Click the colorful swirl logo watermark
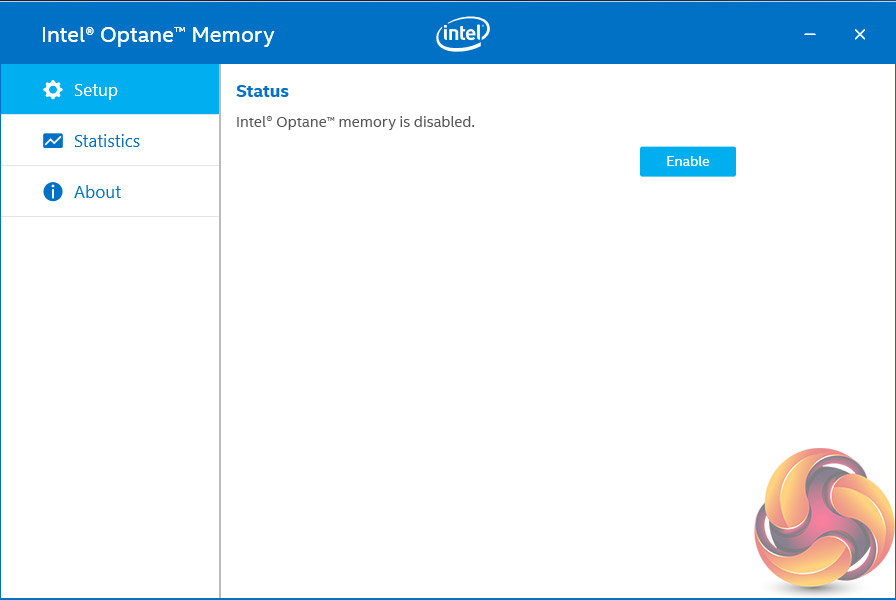896x600 pixels. pyautogui.click(x=824, y=518)
